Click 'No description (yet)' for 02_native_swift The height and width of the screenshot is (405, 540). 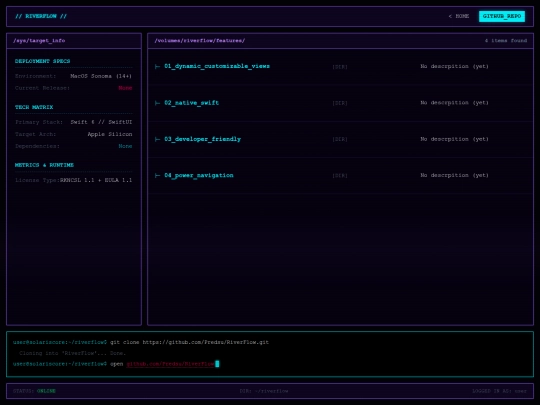tap(454, 103)
